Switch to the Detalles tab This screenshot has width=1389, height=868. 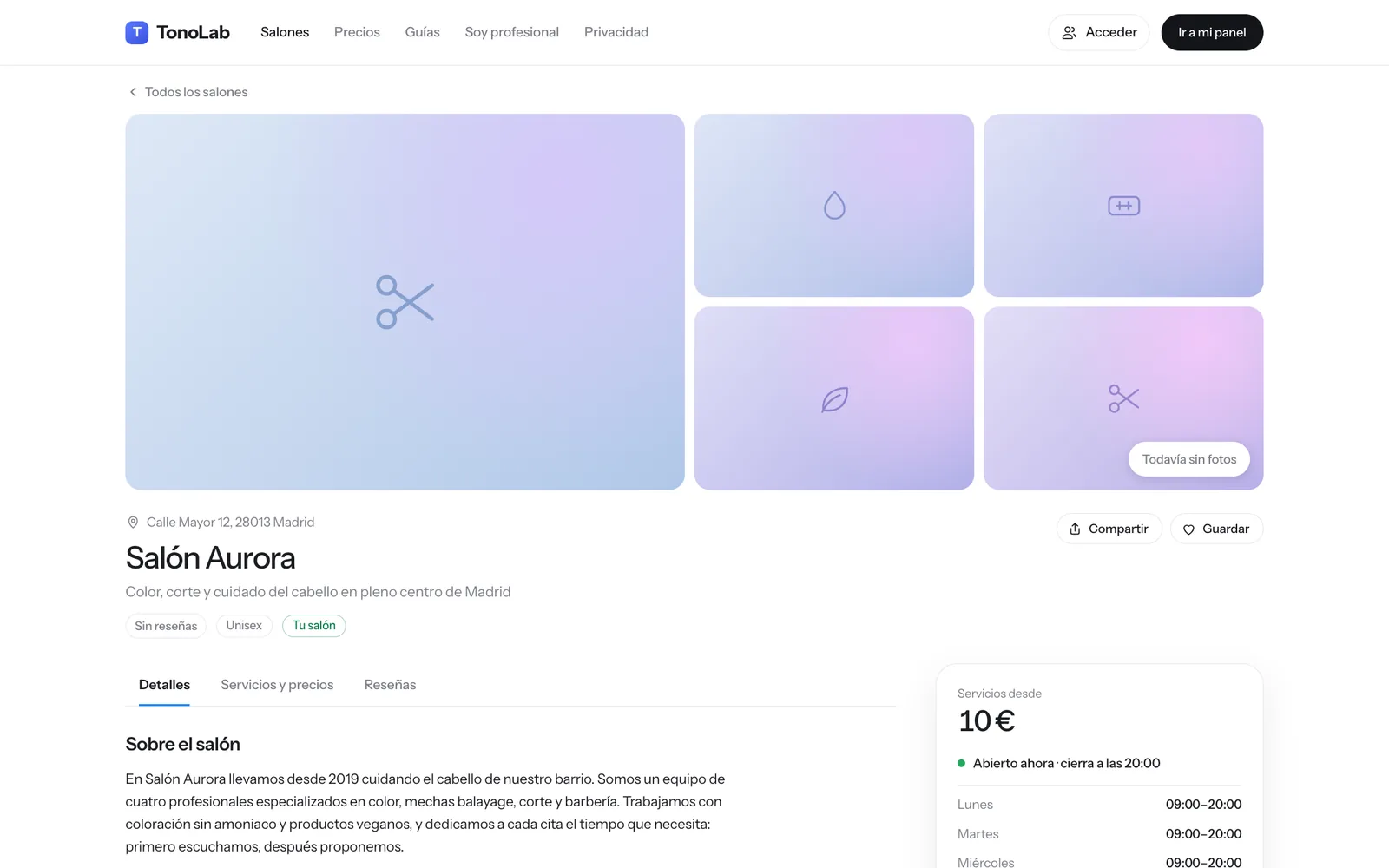tap(164, 685)
